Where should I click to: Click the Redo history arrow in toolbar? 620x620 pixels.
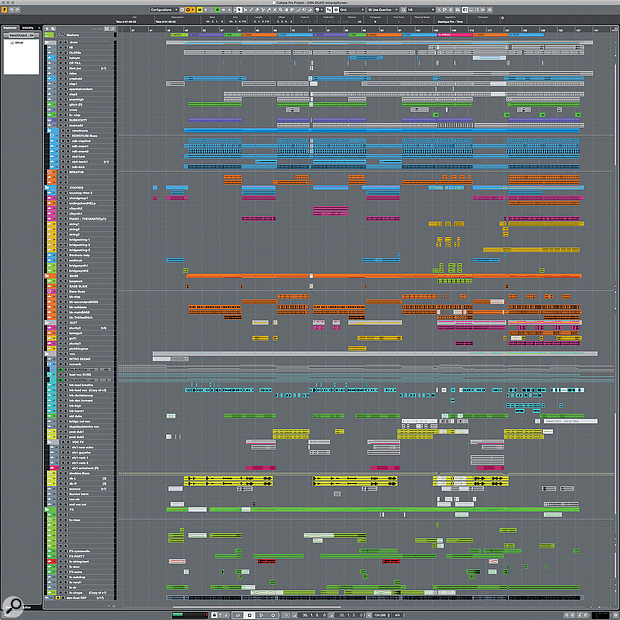pyautogui.click(x=17, y=9)
